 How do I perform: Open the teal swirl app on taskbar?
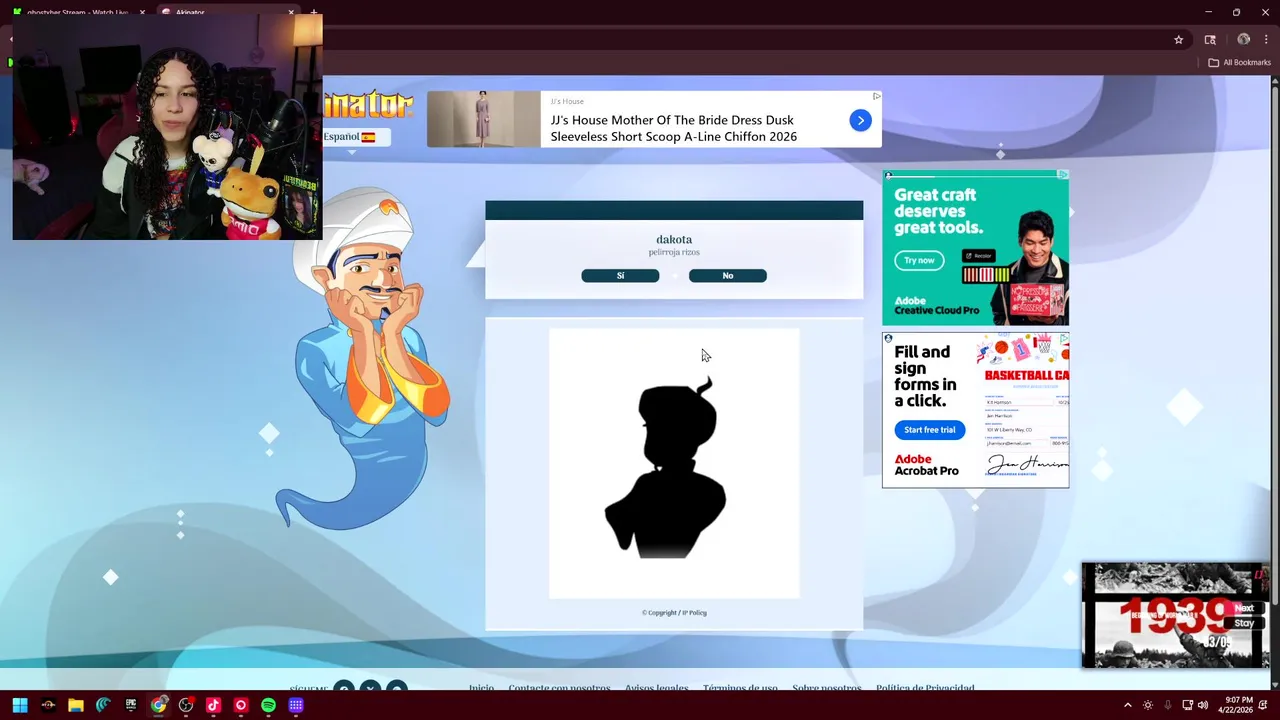(x=103, y=705)
